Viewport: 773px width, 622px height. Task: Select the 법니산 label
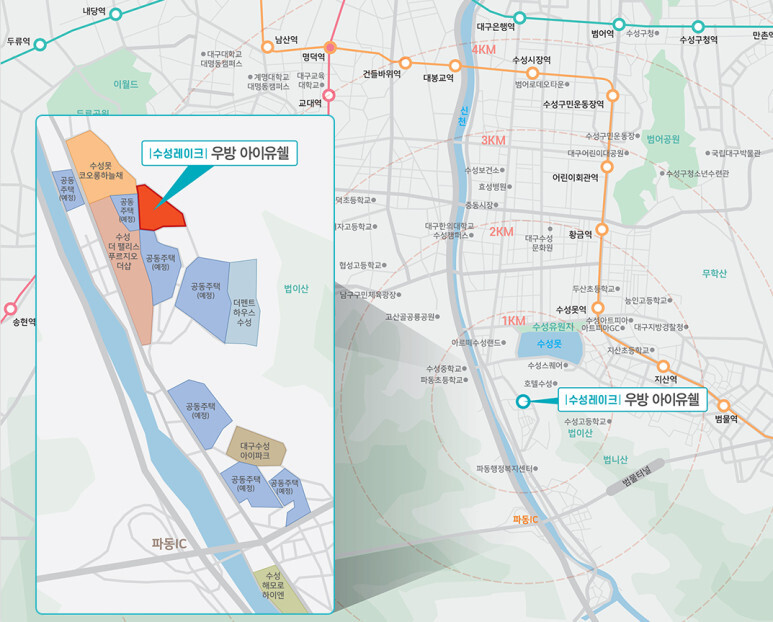pos(615,460)
